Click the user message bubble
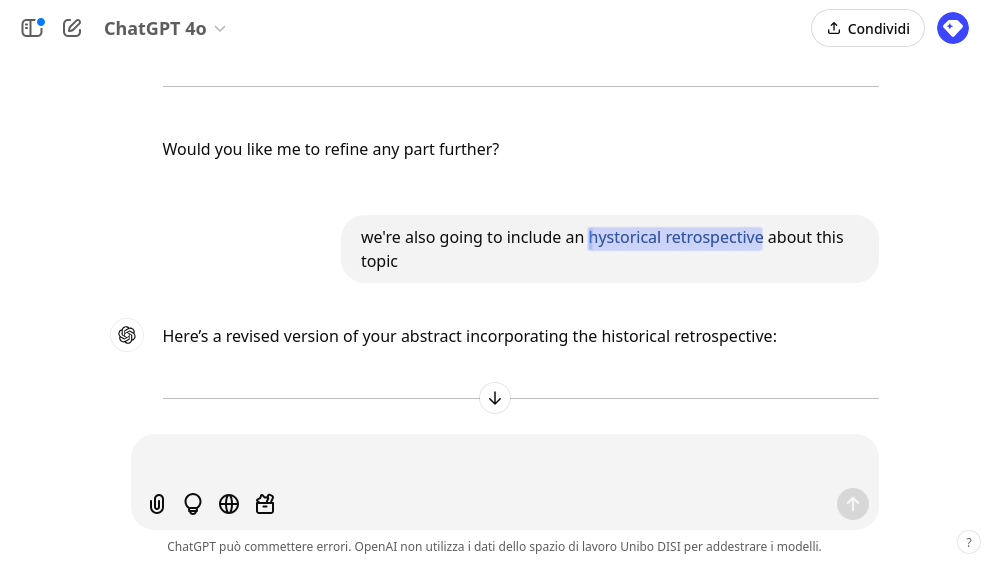 (609, 249)
